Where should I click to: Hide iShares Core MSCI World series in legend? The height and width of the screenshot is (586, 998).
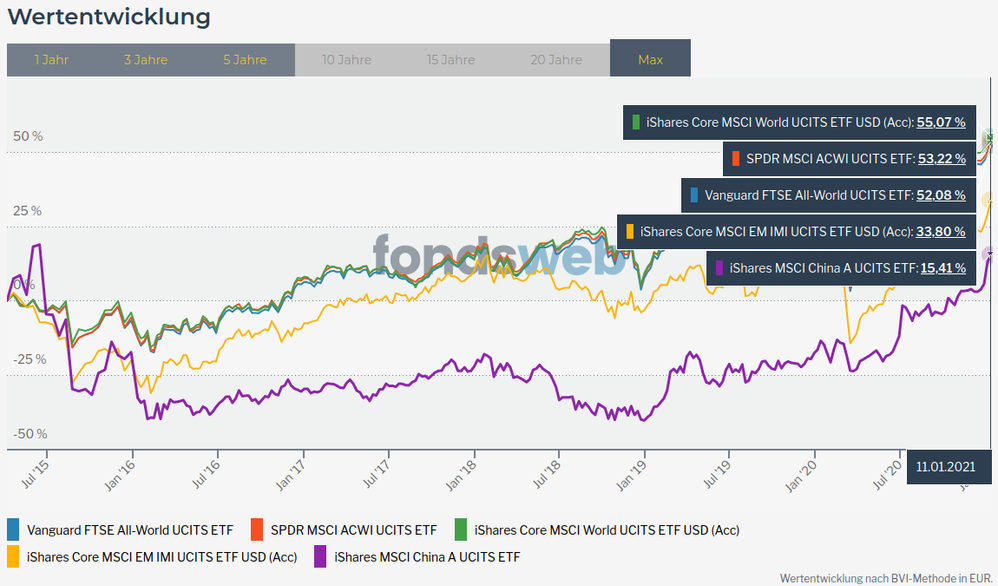(x=606, y=529)
